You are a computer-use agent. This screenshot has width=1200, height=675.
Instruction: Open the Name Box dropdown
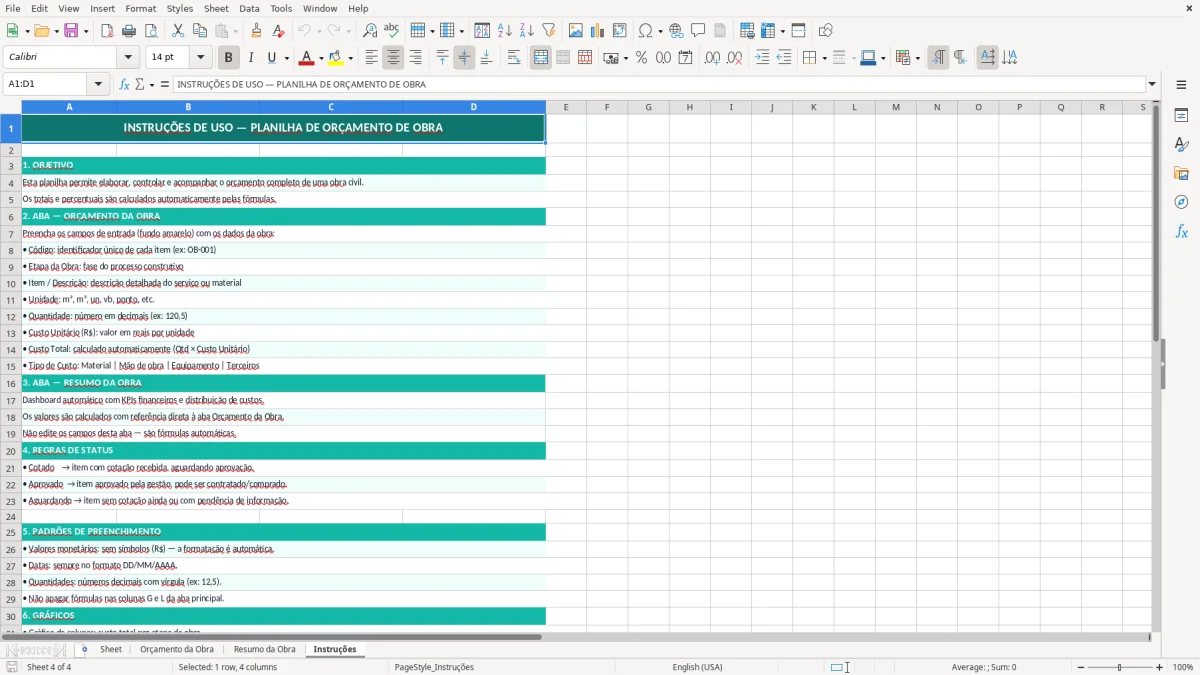pos(99,84)
